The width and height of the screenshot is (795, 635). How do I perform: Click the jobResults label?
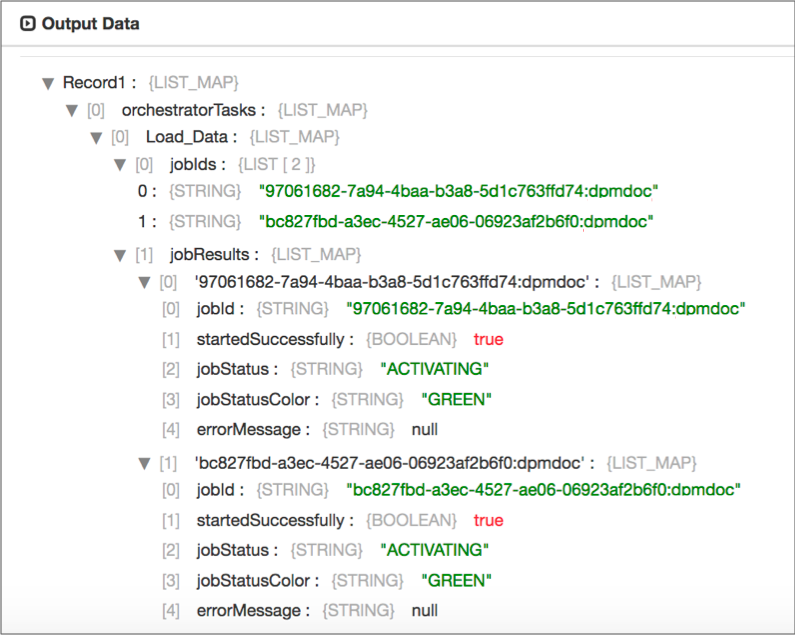click(x=215, y=255)
